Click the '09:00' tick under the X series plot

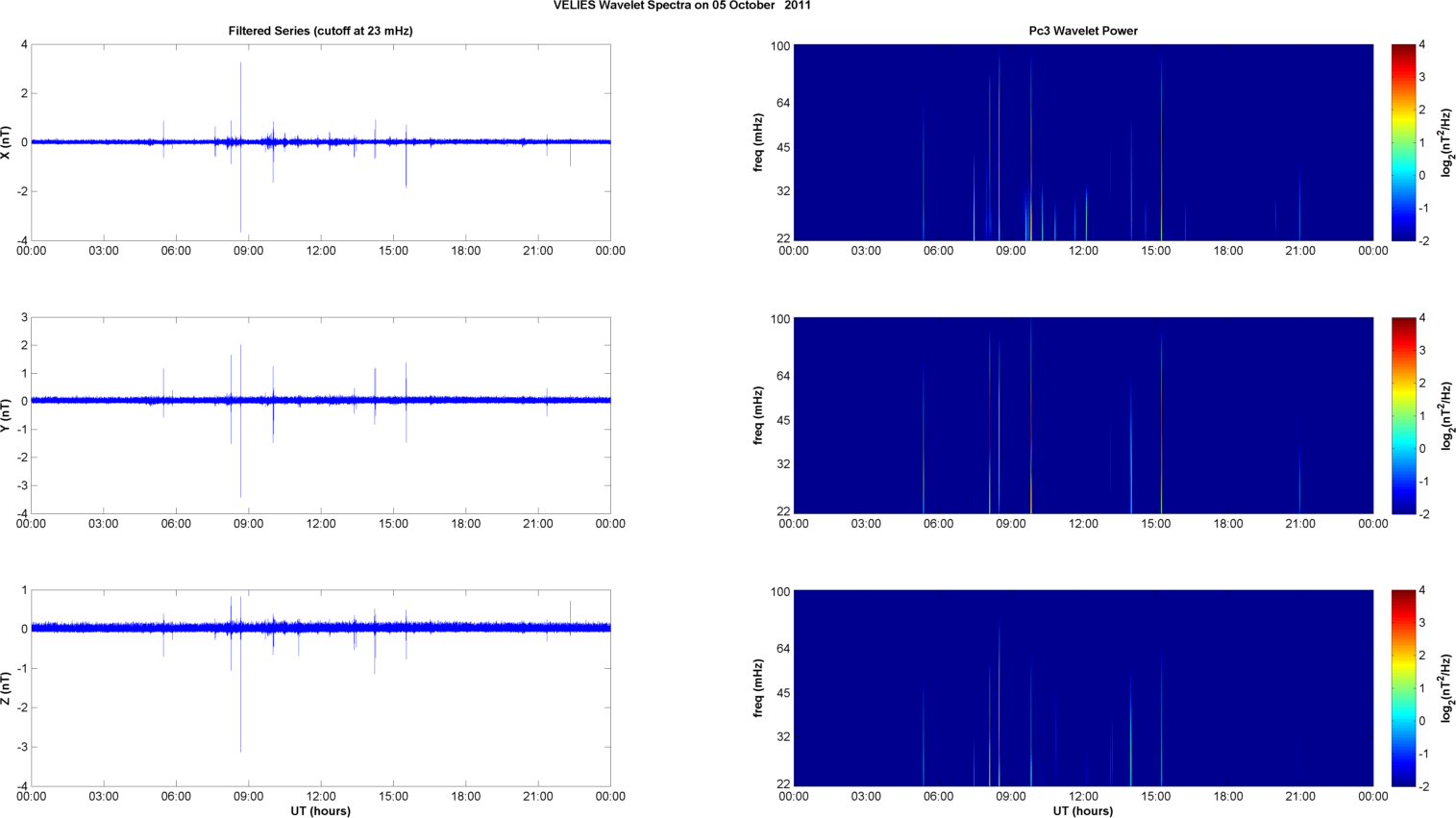[249, 251]
